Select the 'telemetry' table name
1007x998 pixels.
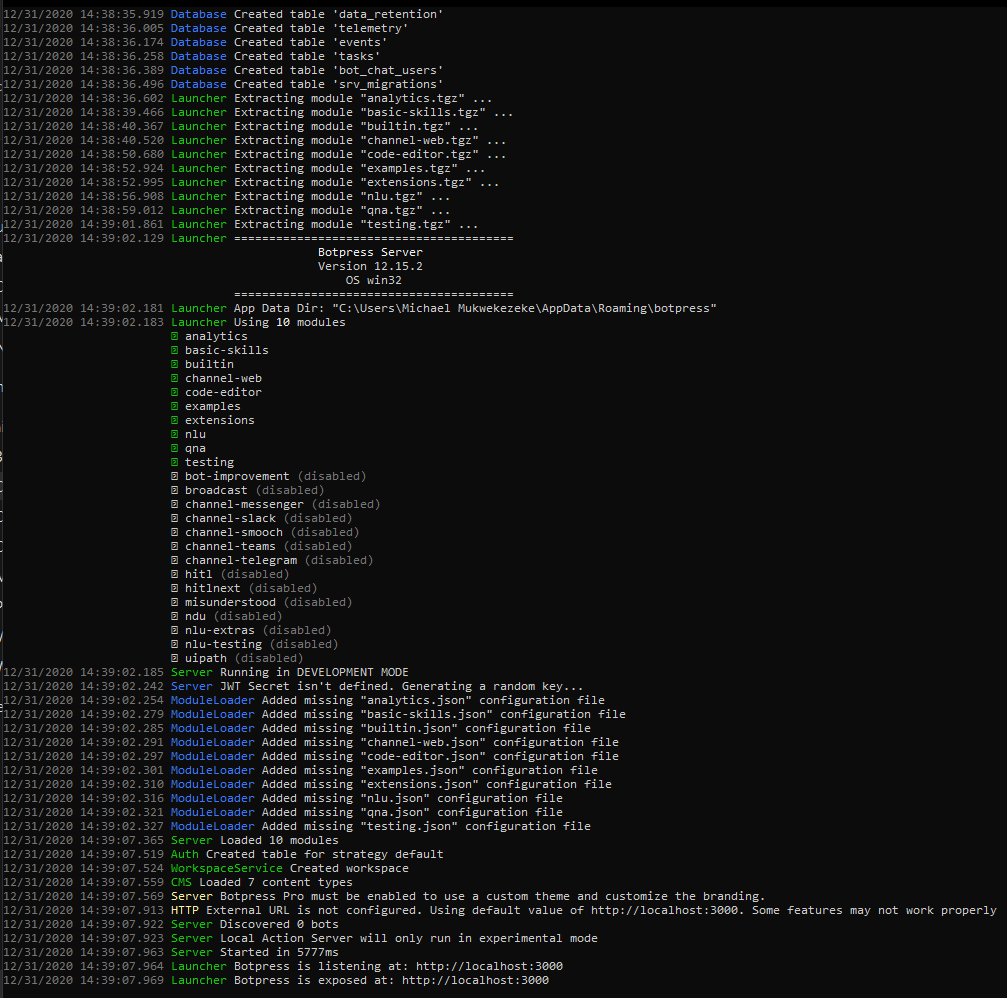[370, 28]
